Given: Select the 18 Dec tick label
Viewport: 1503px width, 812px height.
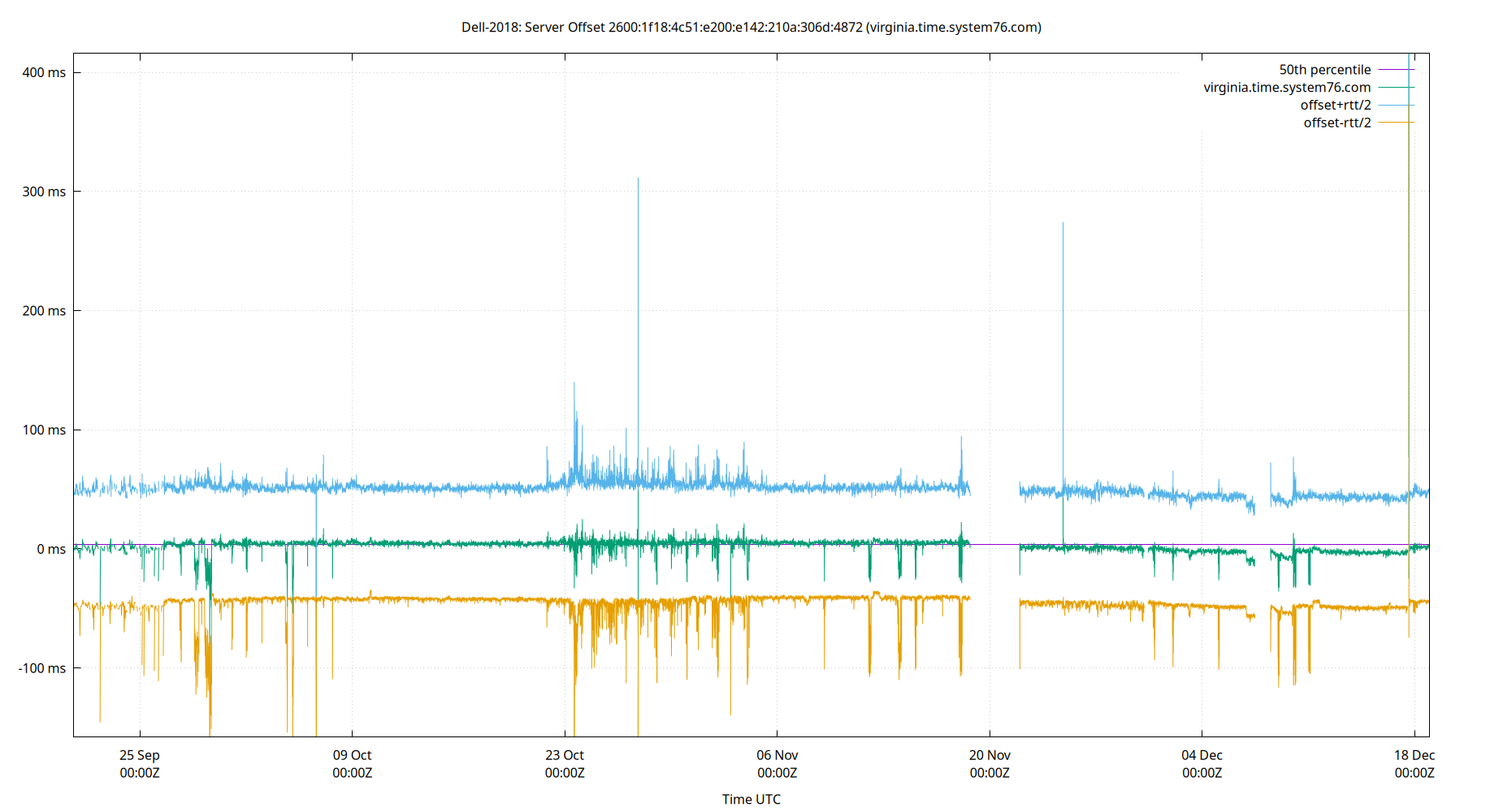Looking at the screenshot, I should point(1416,755).
